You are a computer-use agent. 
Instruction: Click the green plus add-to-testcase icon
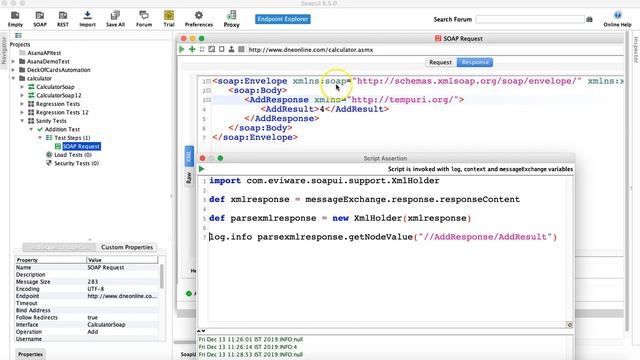pyautogui.click(x=192, y=49)
